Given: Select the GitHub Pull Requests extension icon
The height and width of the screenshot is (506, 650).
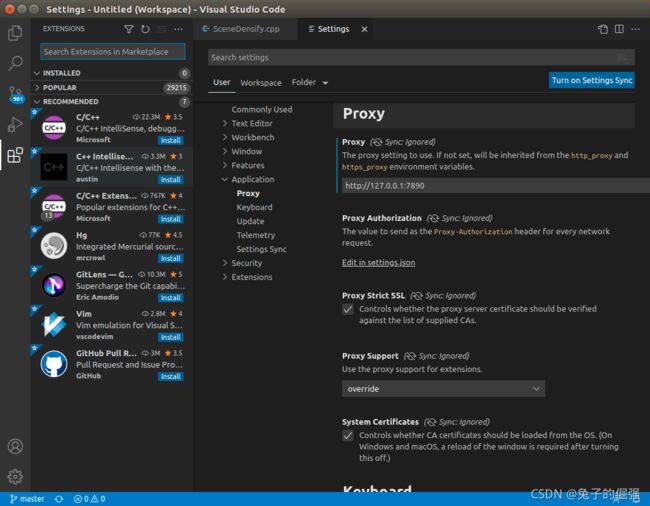Looking at the screenshot, I should coord(54,364).
